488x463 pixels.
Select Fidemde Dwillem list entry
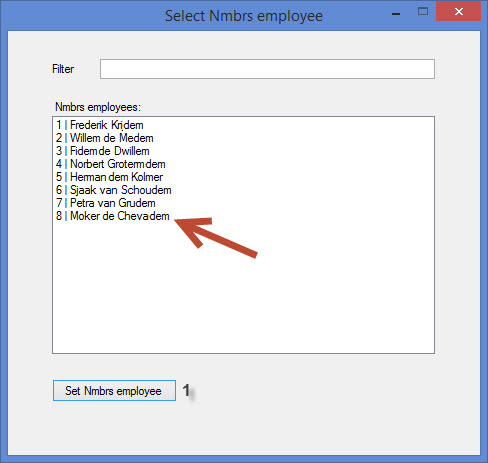click(x=103, y=151)
